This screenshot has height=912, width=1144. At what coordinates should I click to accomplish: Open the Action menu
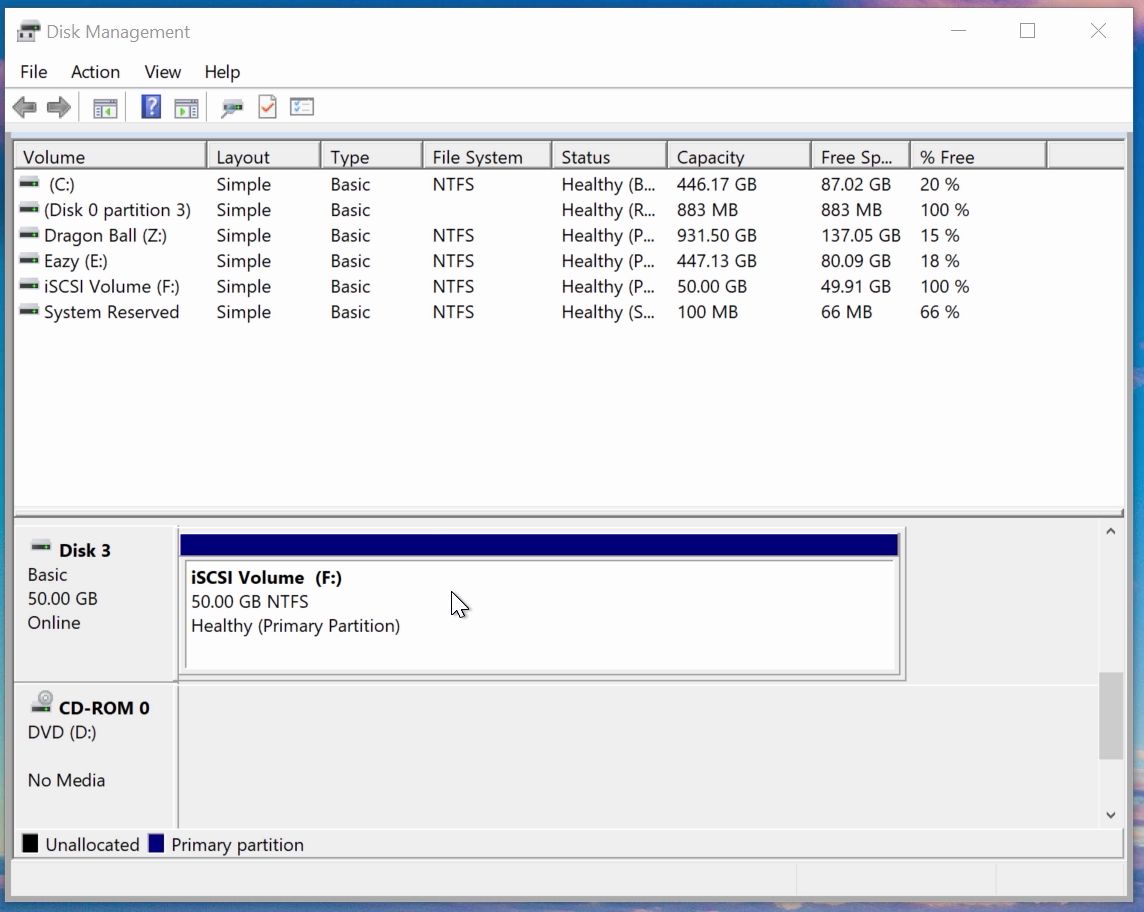(95, 72)
